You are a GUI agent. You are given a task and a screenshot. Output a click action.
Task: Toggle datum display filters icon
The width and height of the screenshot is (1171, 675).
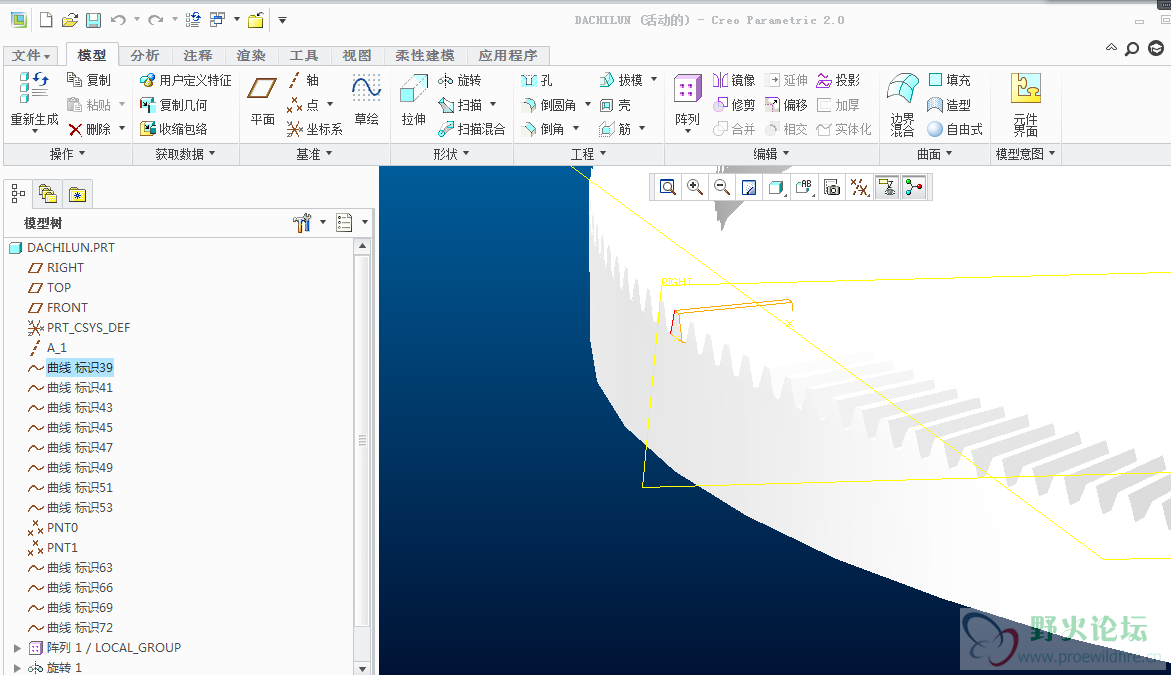860,187
